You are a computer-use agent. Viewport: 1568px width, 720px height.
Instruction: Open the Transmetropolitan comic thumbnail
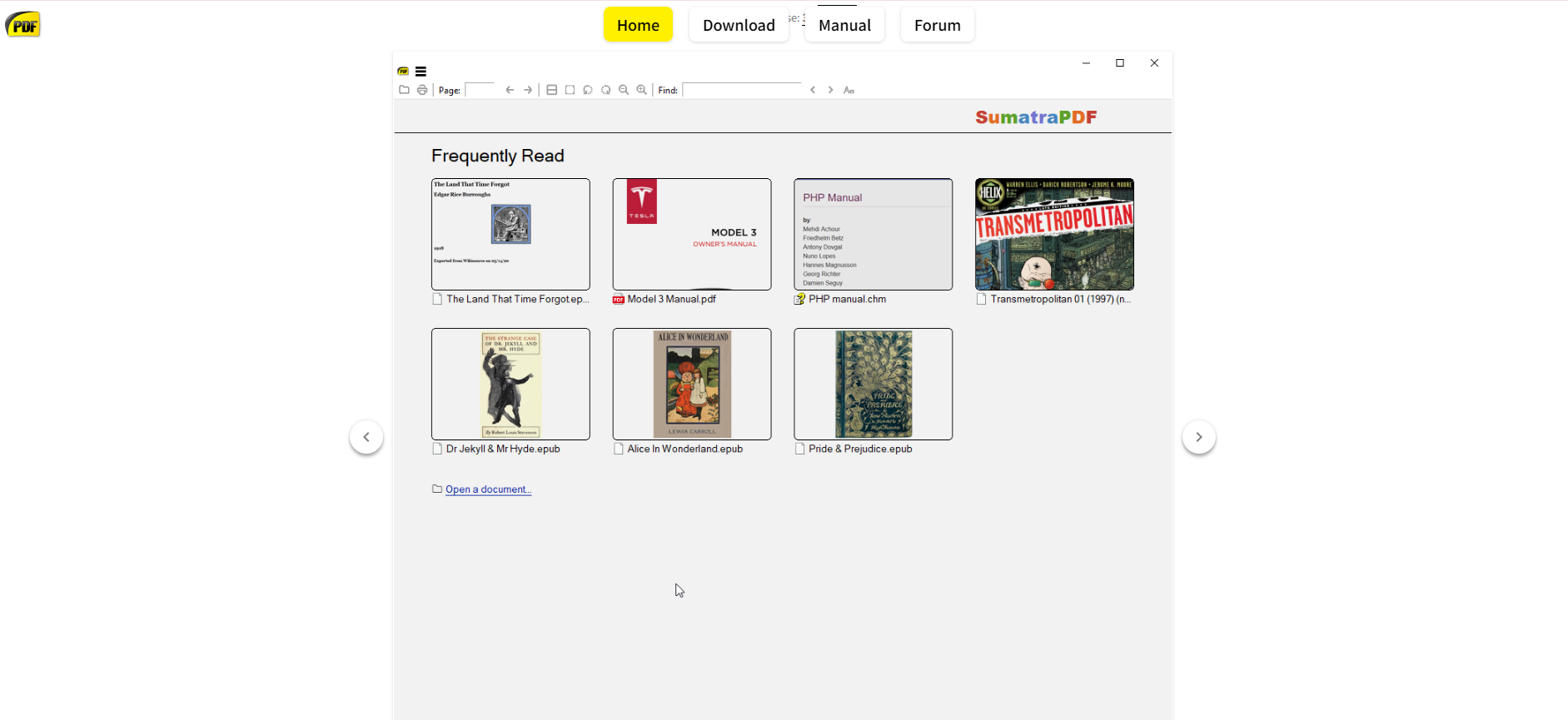point(1054,234)
